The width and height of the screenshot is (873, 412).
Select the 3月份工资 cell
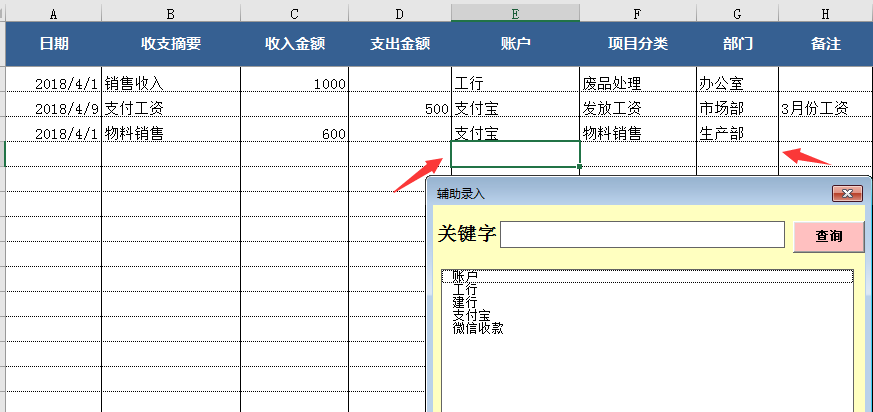(826, 105)
